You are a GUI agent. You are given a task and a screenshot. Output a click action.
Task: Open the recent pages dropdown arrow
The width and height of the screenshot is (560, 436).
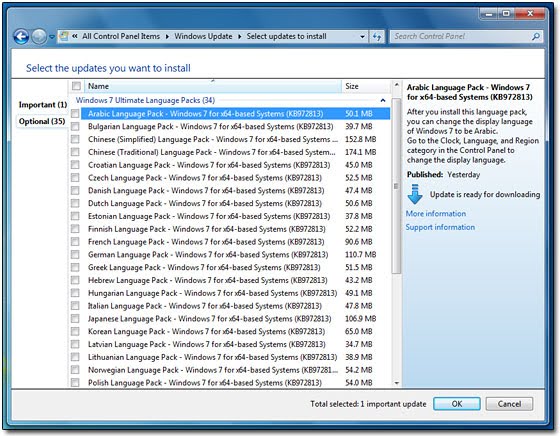52,37
